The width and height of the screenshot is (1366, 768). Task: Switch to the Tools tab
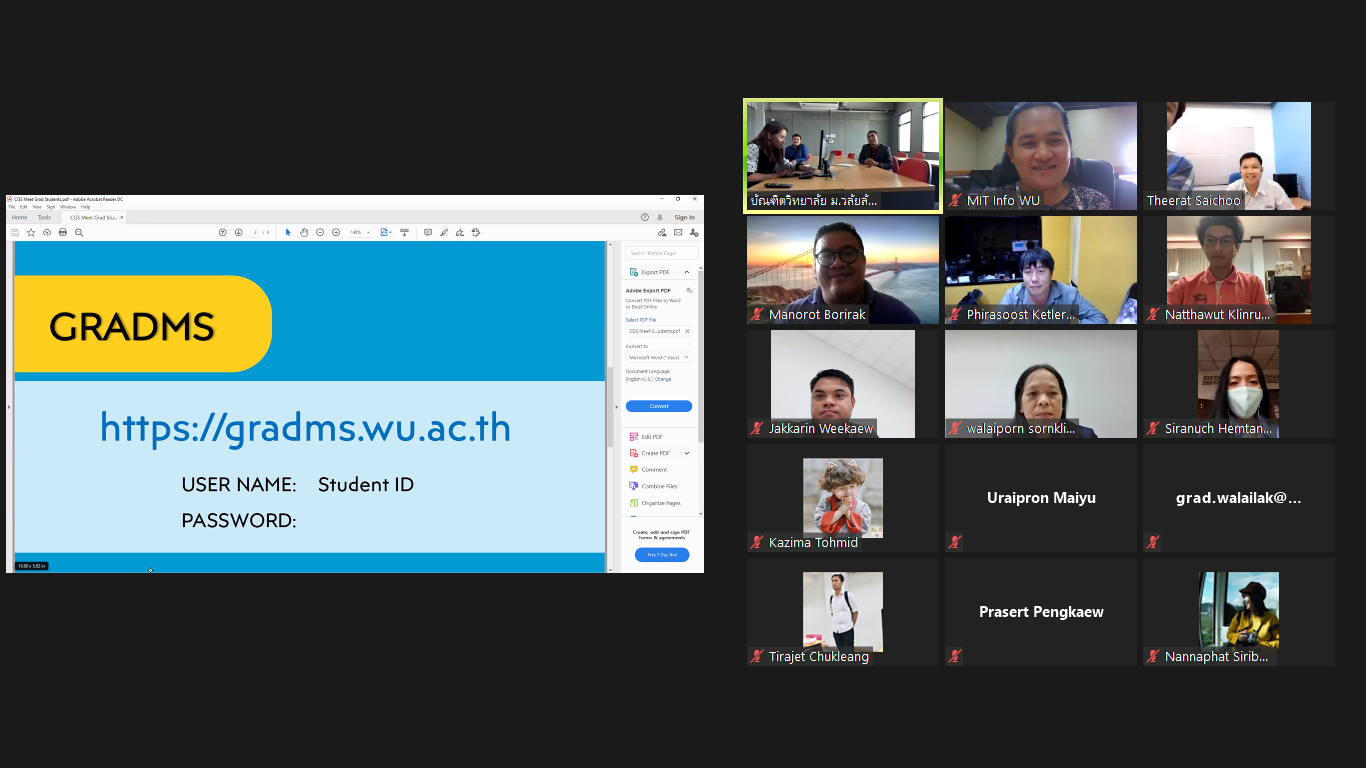[44, 217]
